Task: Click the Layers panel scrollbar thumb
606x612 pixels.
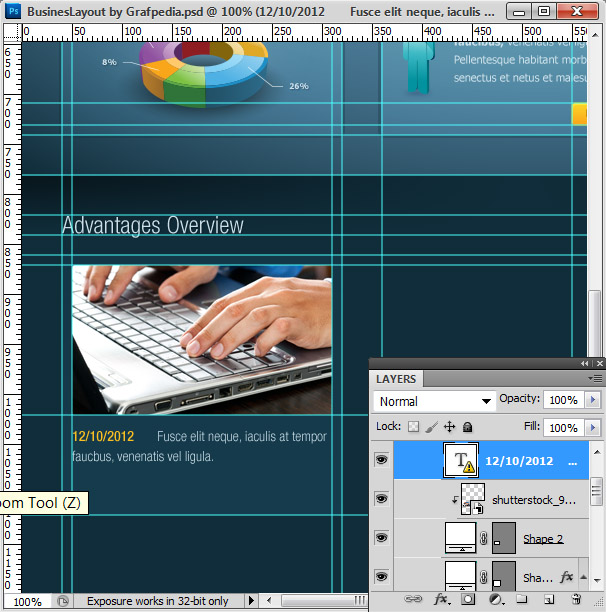Action: pos(597,491)
